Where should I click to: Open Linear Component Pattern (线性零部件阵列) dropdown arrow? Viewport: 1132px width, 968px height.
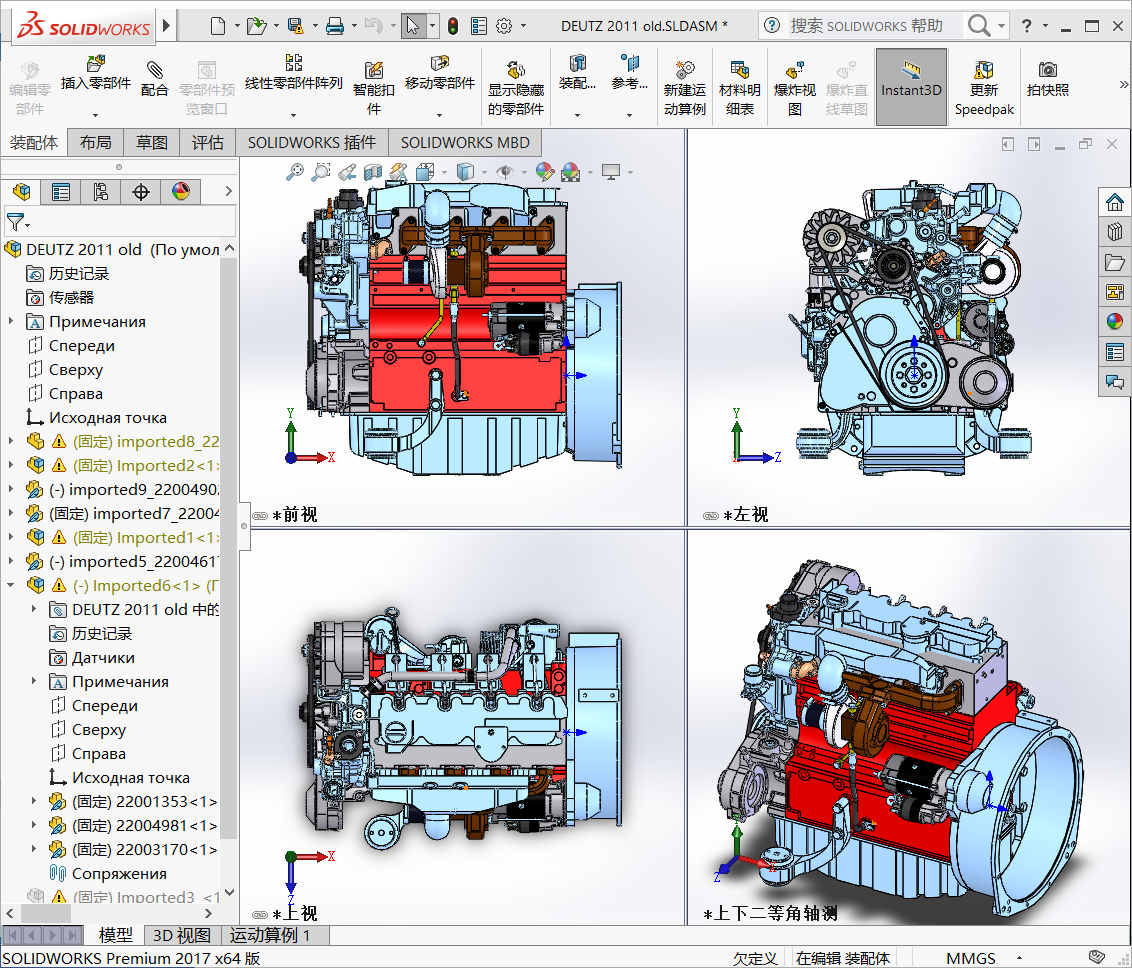(x=293, y=114)
